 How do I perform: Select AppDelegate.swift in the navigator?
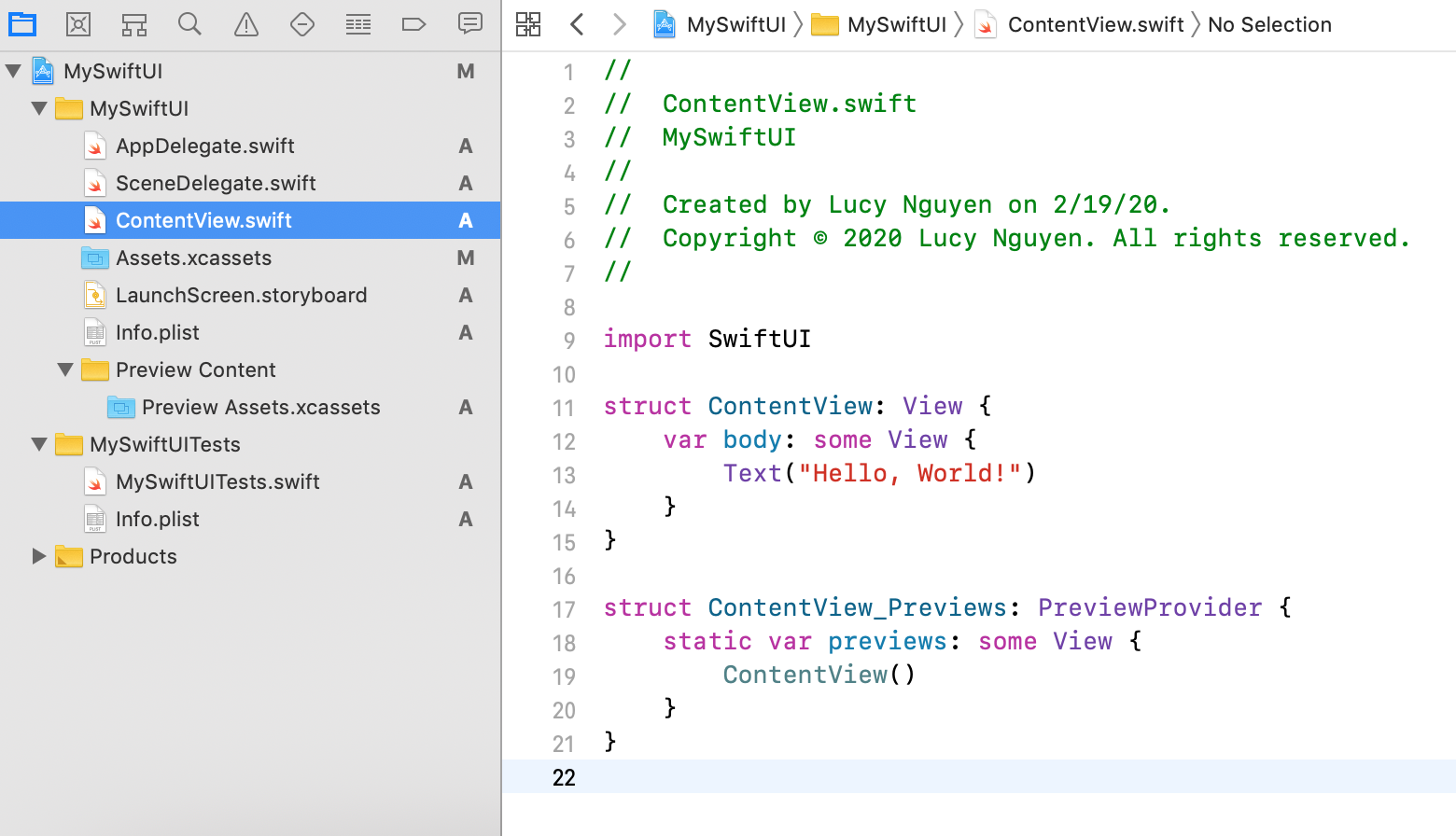pos(204,146)
